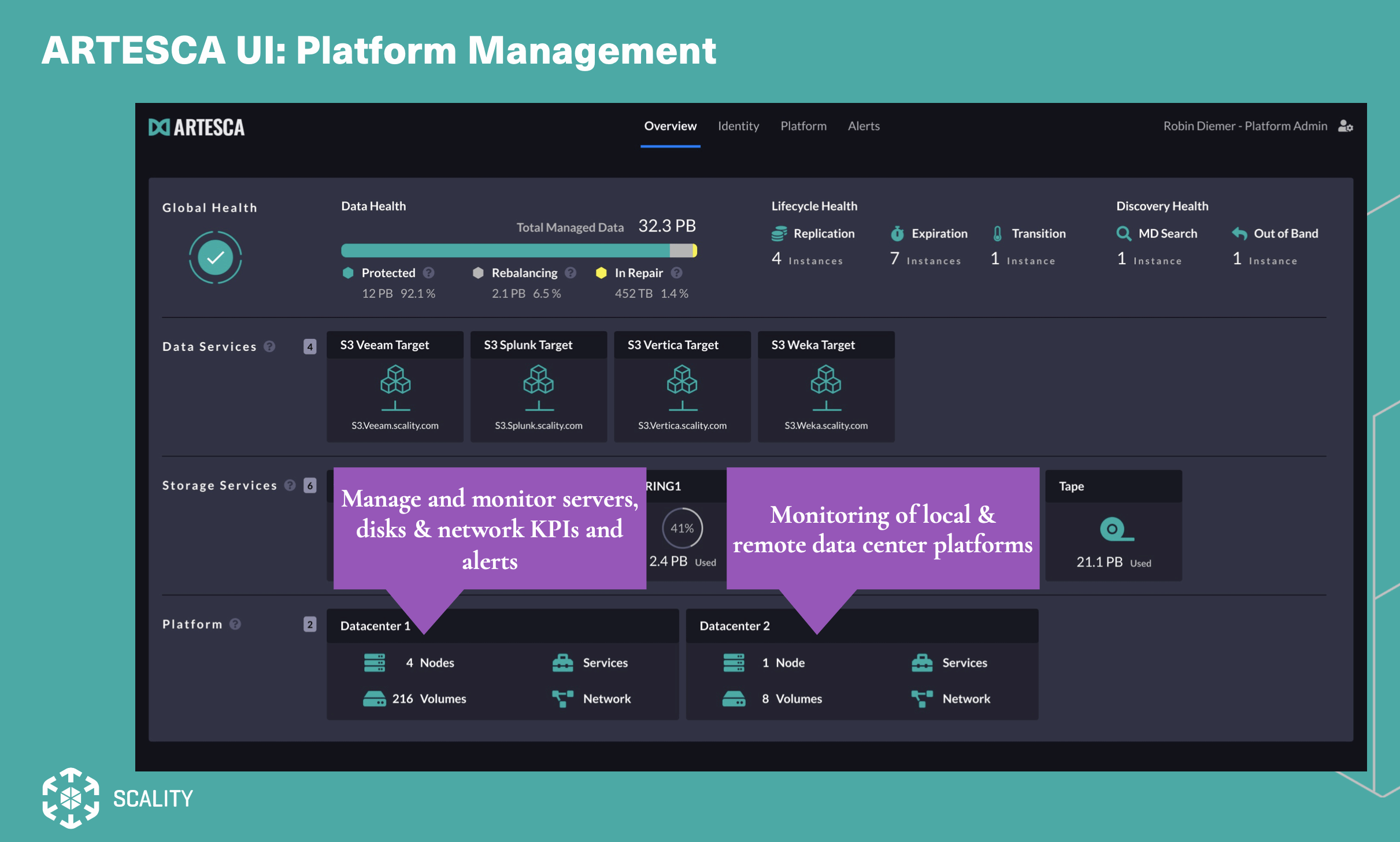
Task: Expand the Storage Services help tooltip
Action: pos(290,485)
